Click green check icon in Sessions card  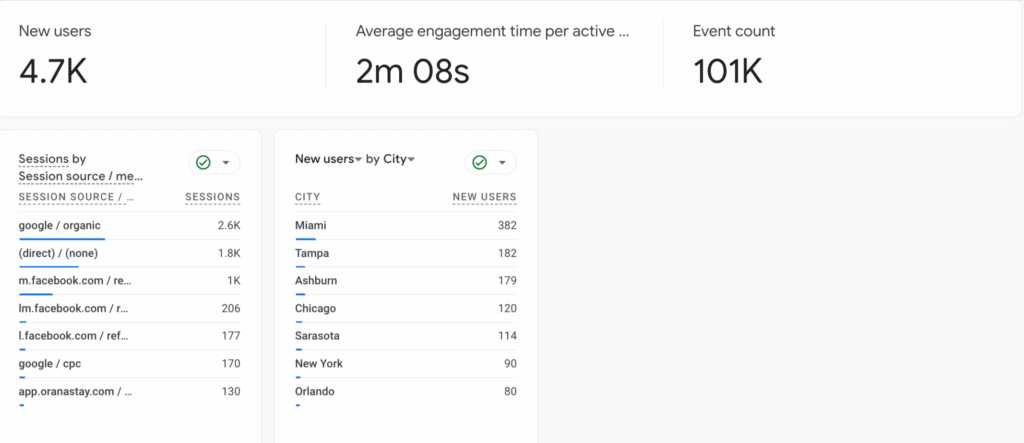coord(204,163)
